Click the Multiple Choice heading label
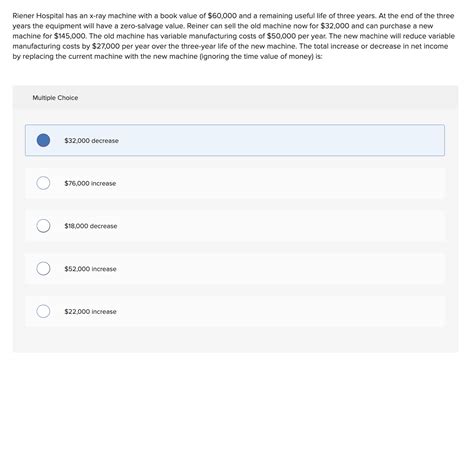Screen dimensions: 474x451 [x=55, y=98]
